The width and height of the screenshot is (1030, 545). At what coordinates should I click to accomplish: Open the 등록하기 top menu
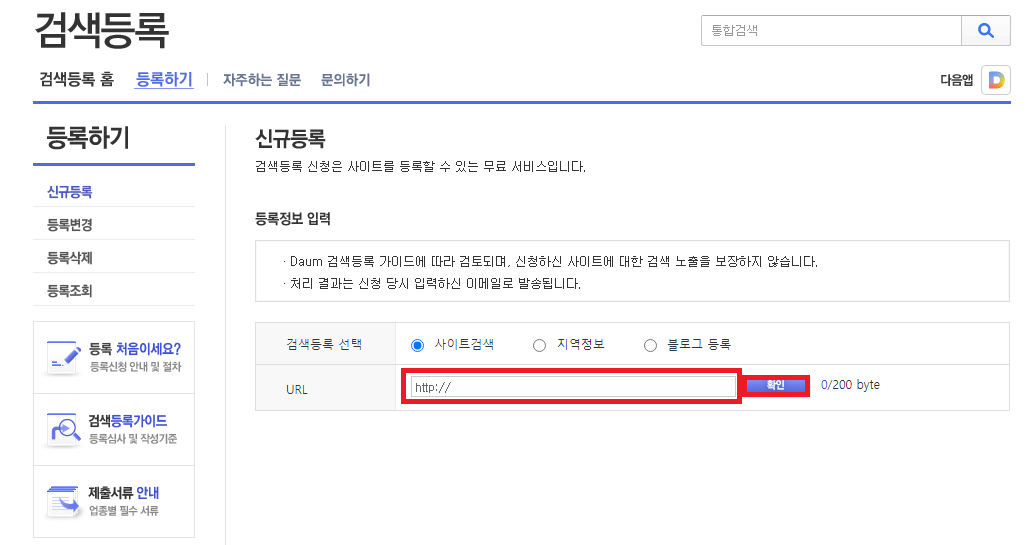tap(164, 79)
